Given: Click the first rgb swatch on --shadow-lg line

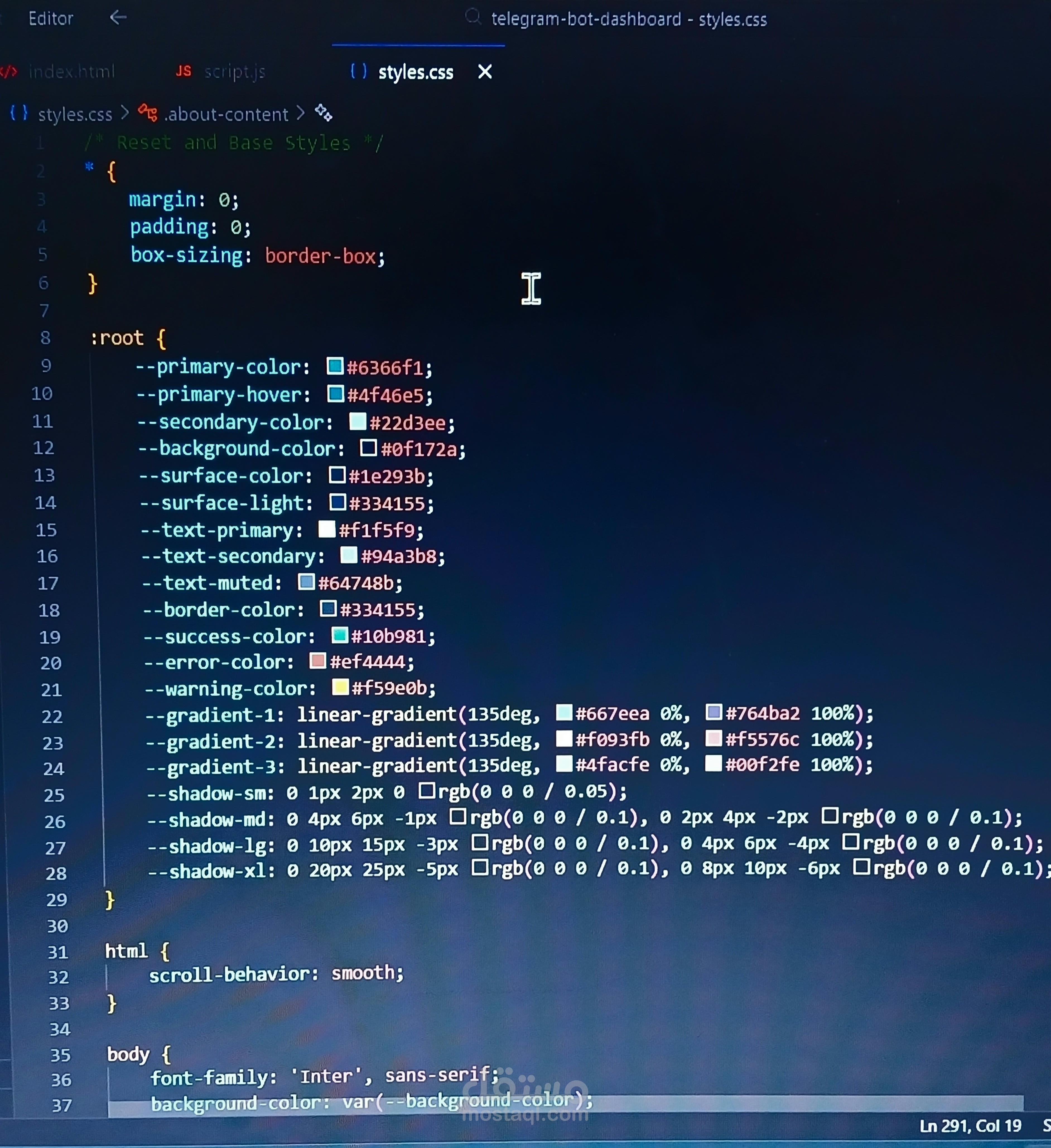Looking at the screenshot, I should point(480,842).
